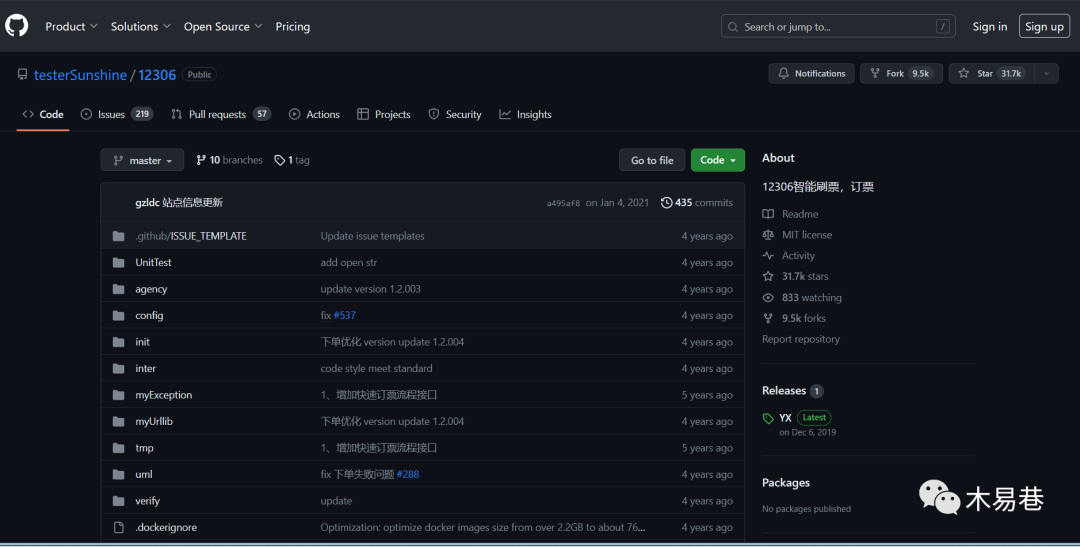View 833 watching link

click(802, 298)
